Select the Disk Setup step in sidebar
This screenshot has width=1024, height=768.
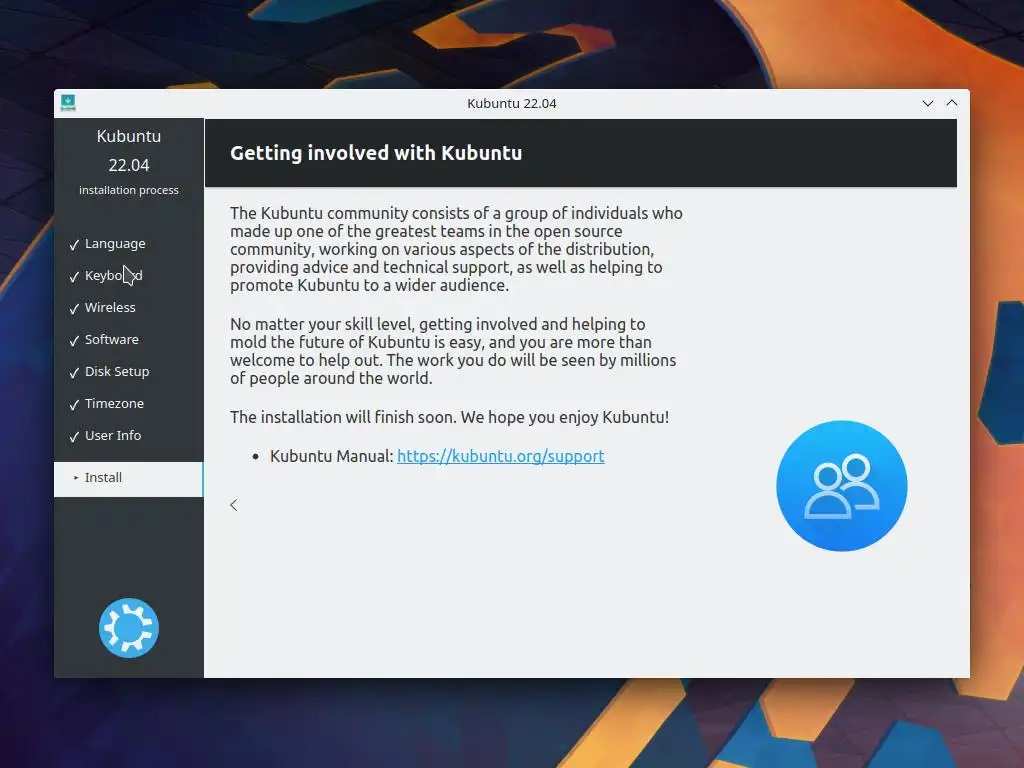(117, 372)
